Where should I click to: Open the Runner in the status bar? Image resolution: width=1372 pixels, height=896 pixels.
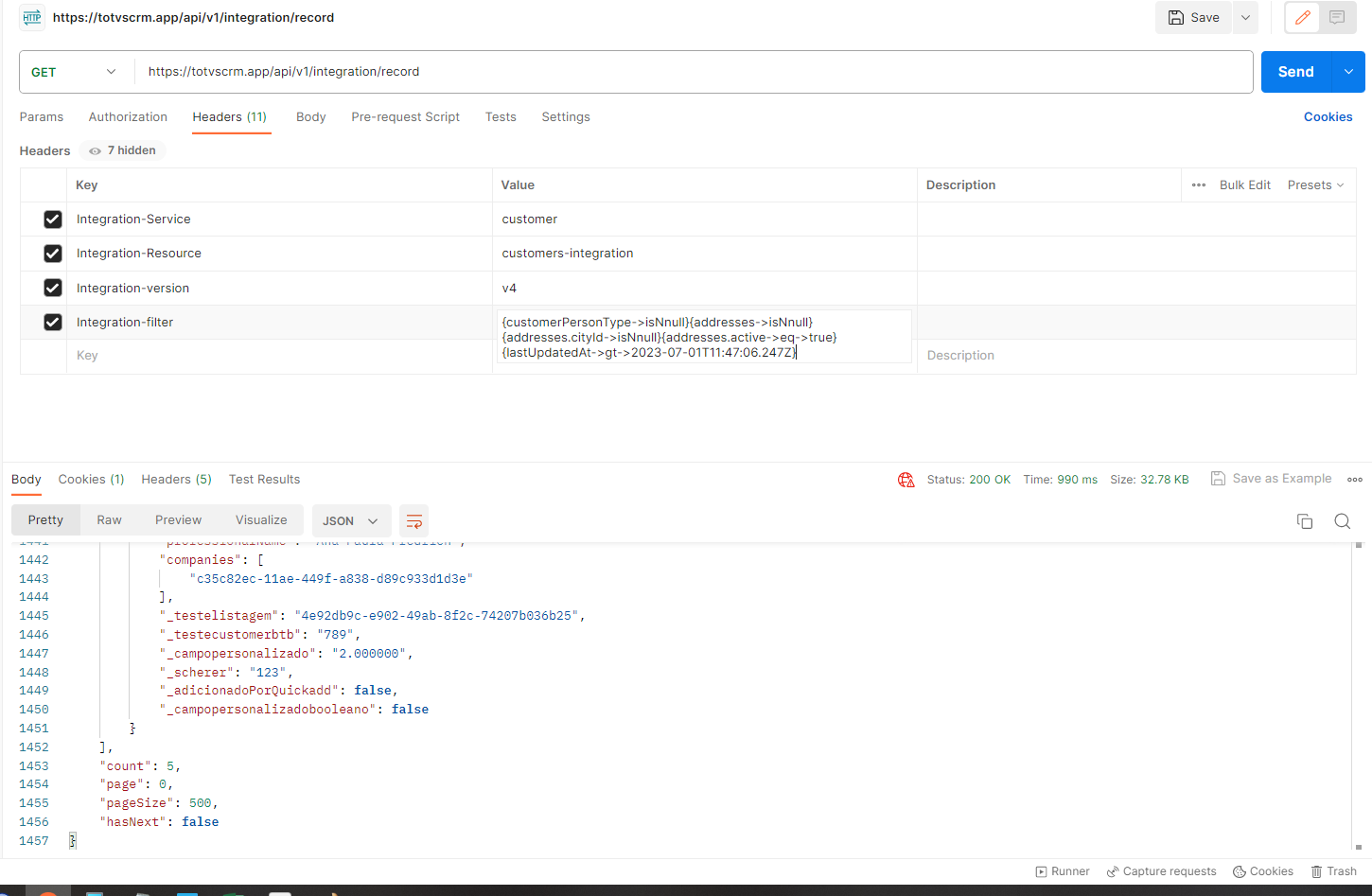(x=1063, y=871)
